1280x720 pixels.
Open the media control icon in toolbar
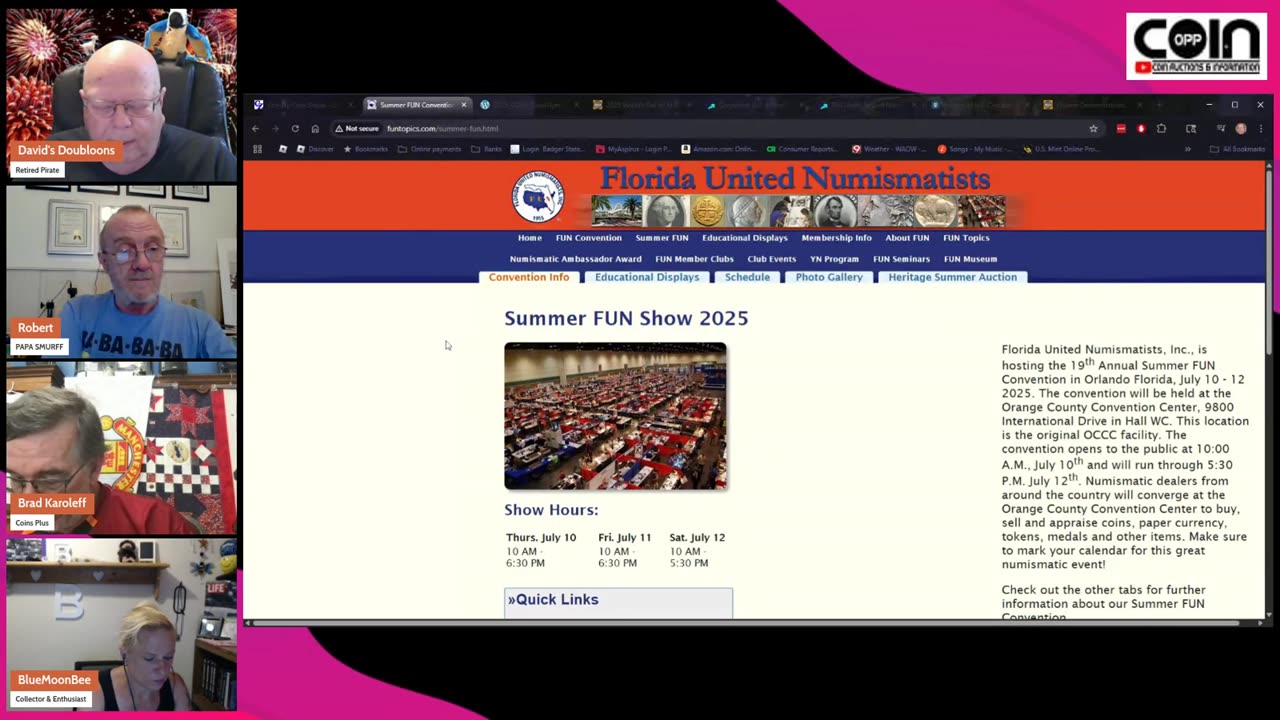coord(1221,128)
